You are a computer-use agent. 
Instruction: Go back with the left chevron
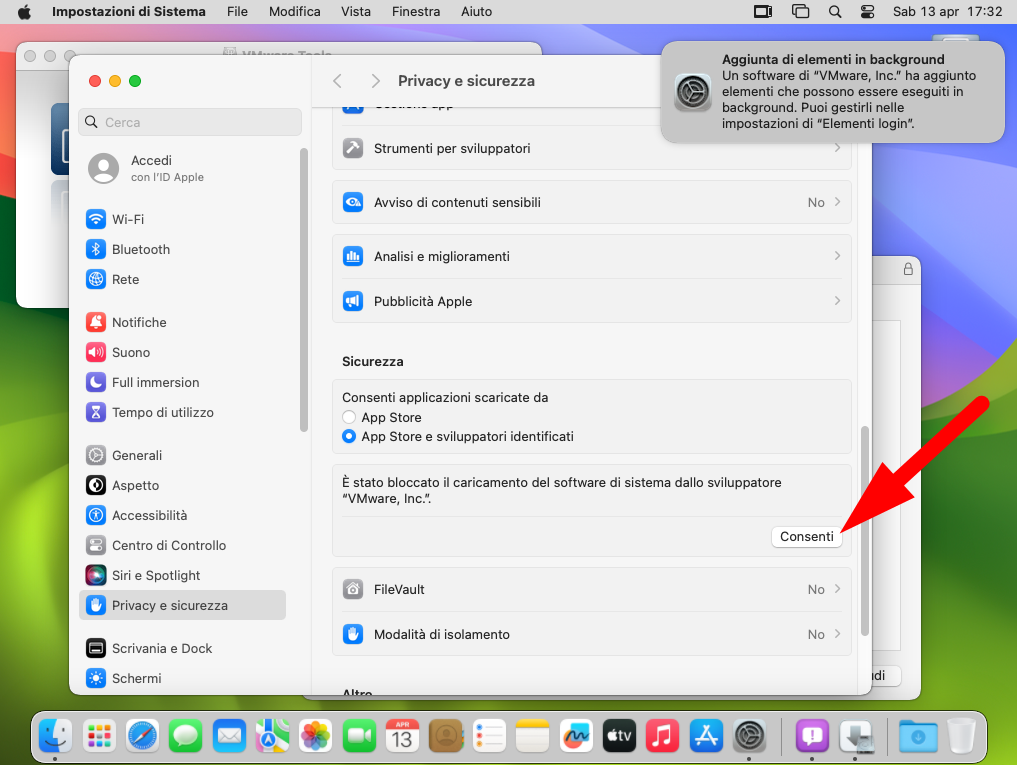(x=337, y=80)
